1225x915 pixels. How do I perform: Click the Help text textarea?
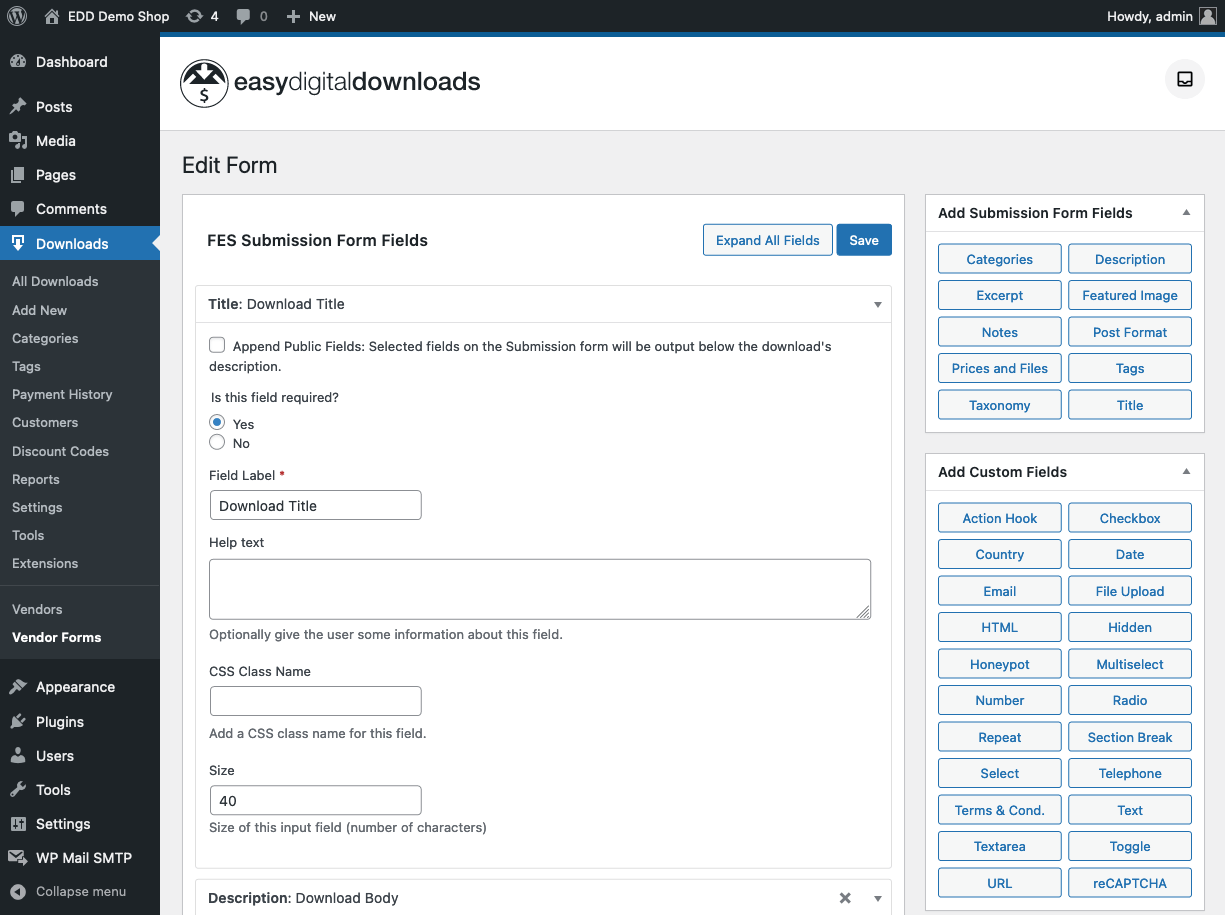pyautogui.click(x=540, y=589)
